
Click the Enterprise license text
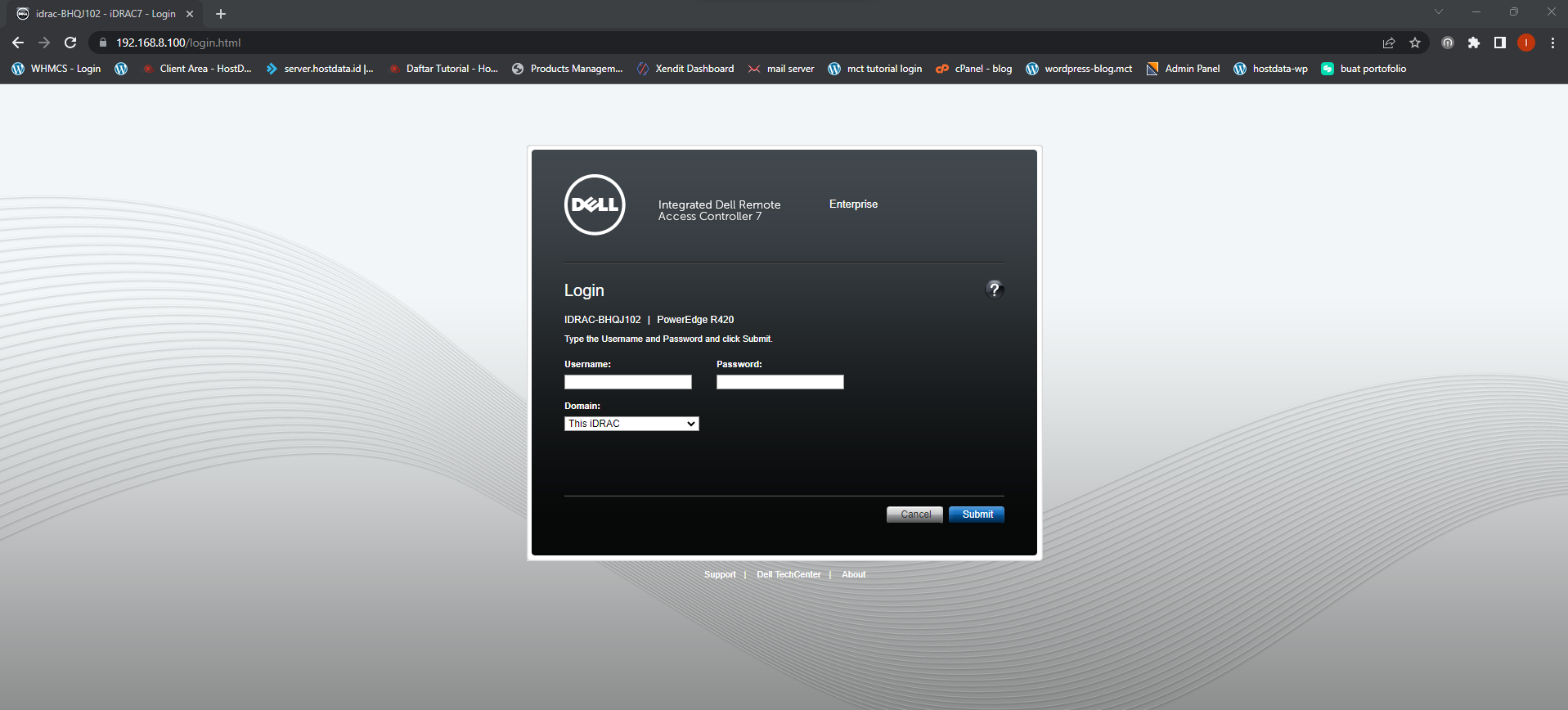point(853,204)
